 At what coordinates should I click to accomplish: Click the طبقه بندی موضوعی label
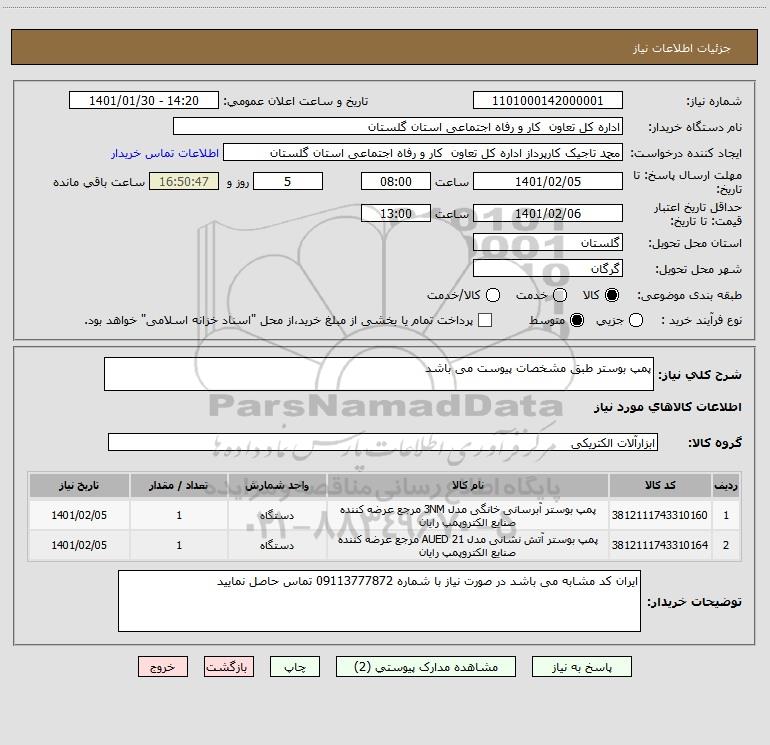(x=689, y=296)
